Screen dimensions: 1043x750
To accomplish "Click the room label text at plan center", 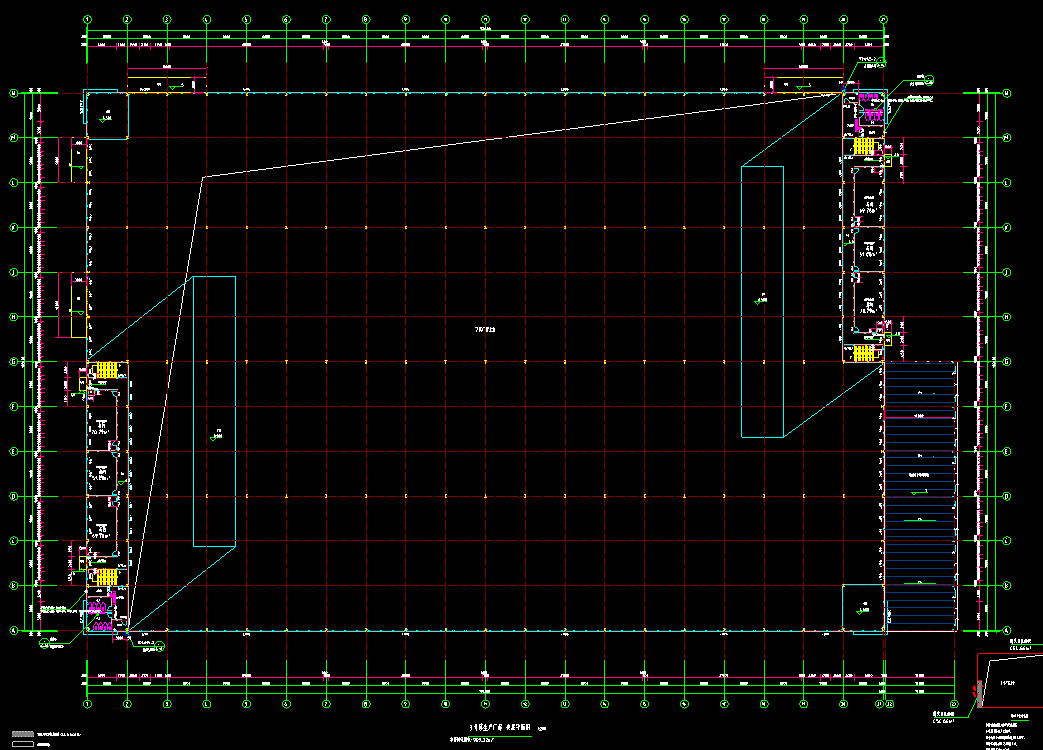I will pos(485,329).
